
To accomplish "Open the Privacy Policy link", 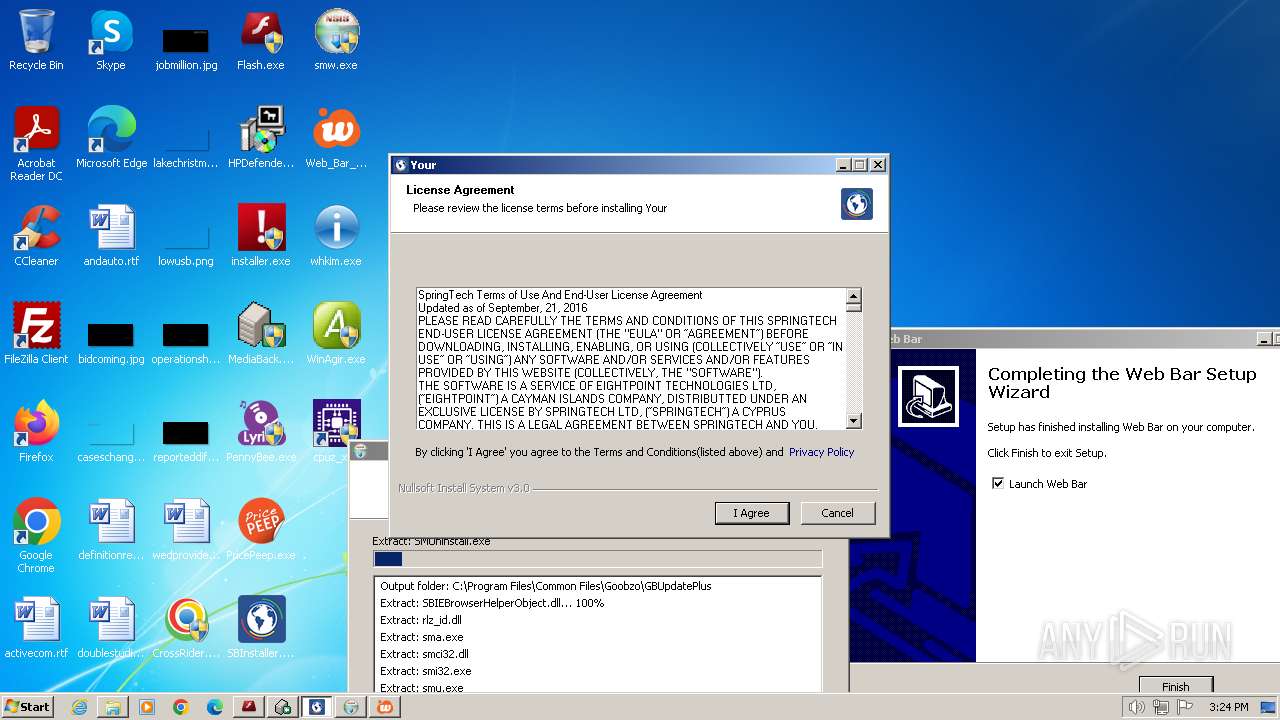I will click(x=821, y=452).
